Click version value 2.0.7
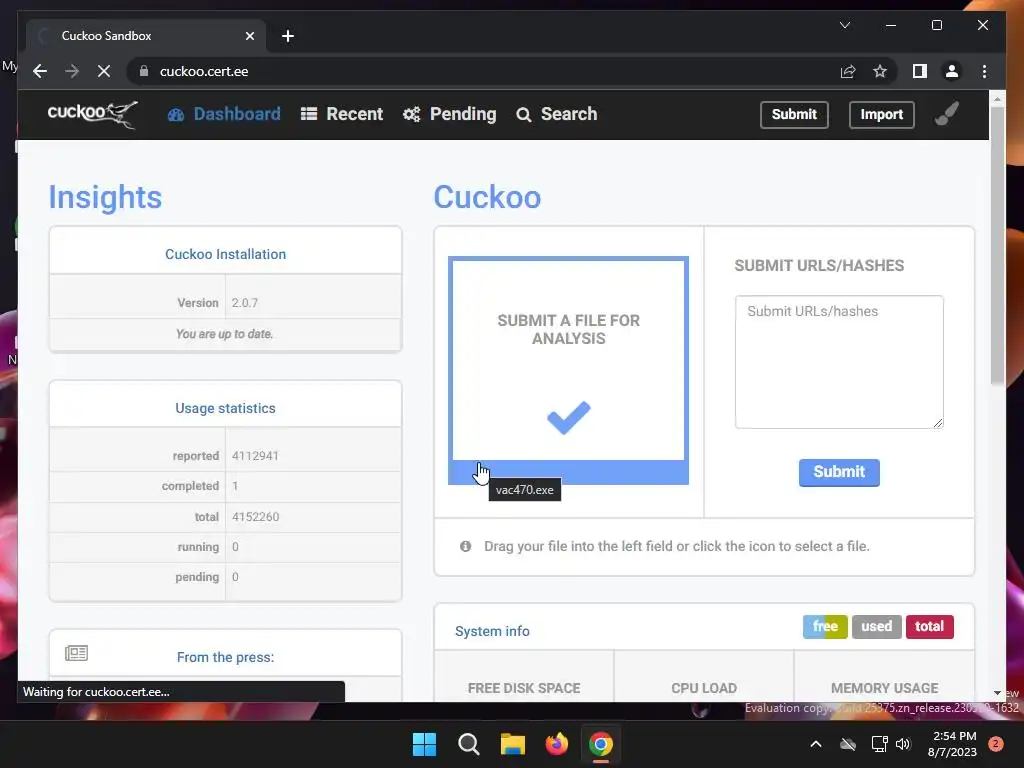 pos(245,303)
